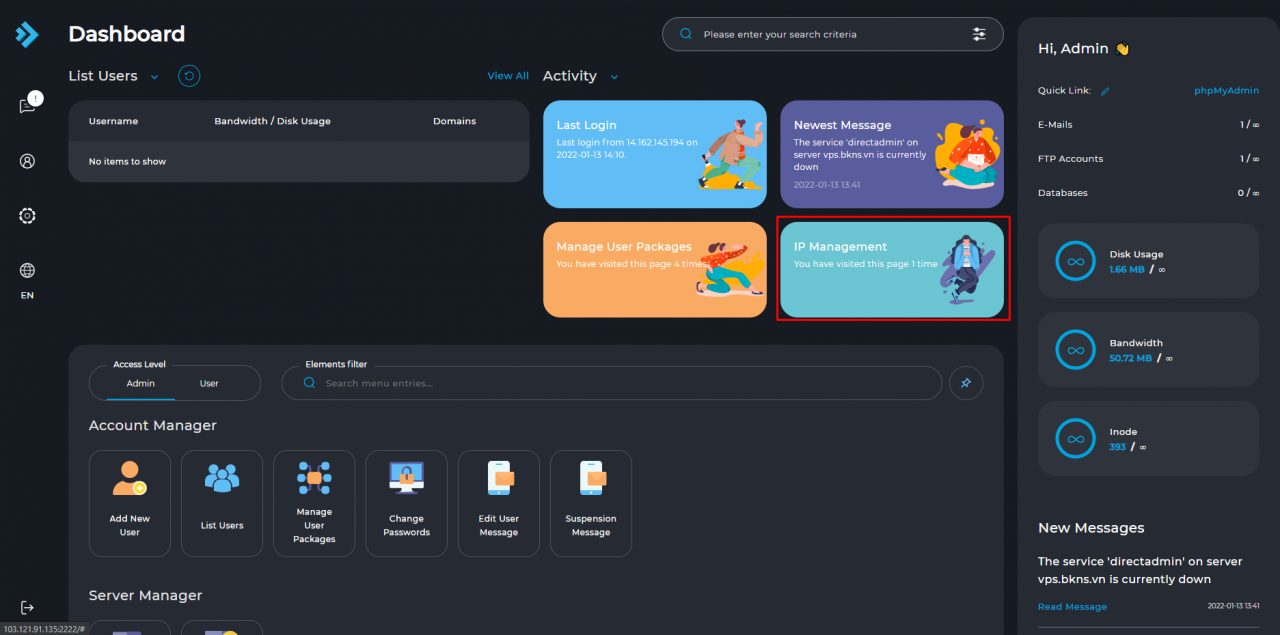Click the Search menu entries field

620,383
